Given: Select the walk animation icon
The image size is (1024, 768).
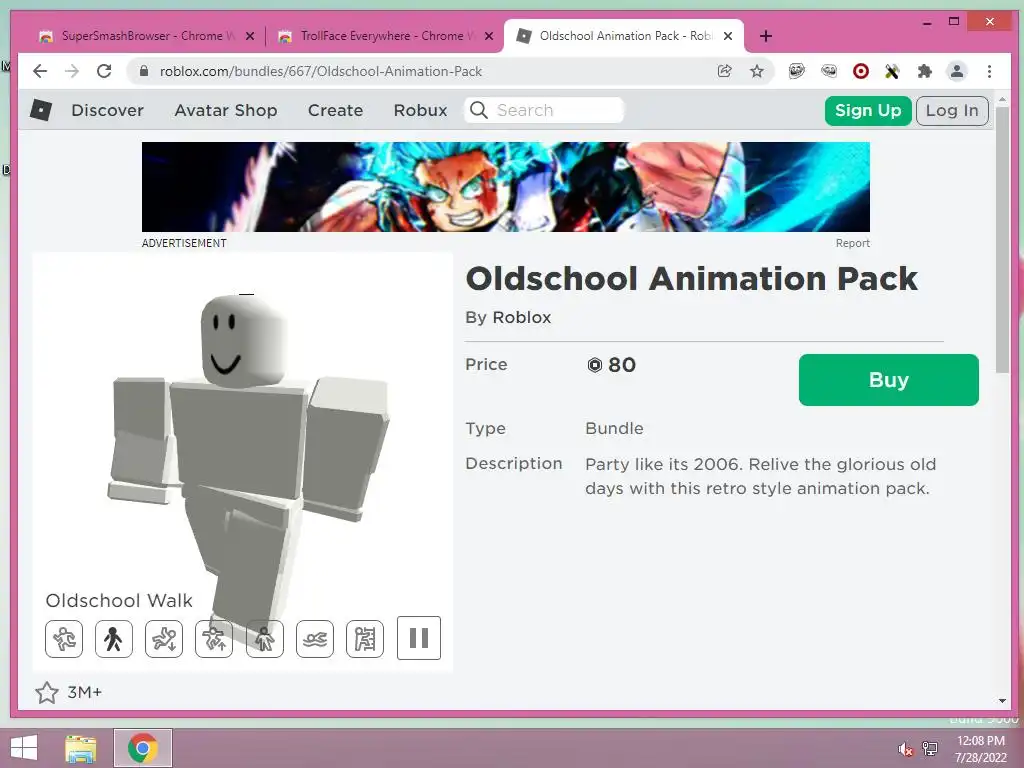Looking at the screenshot, I should coord(114,638).
